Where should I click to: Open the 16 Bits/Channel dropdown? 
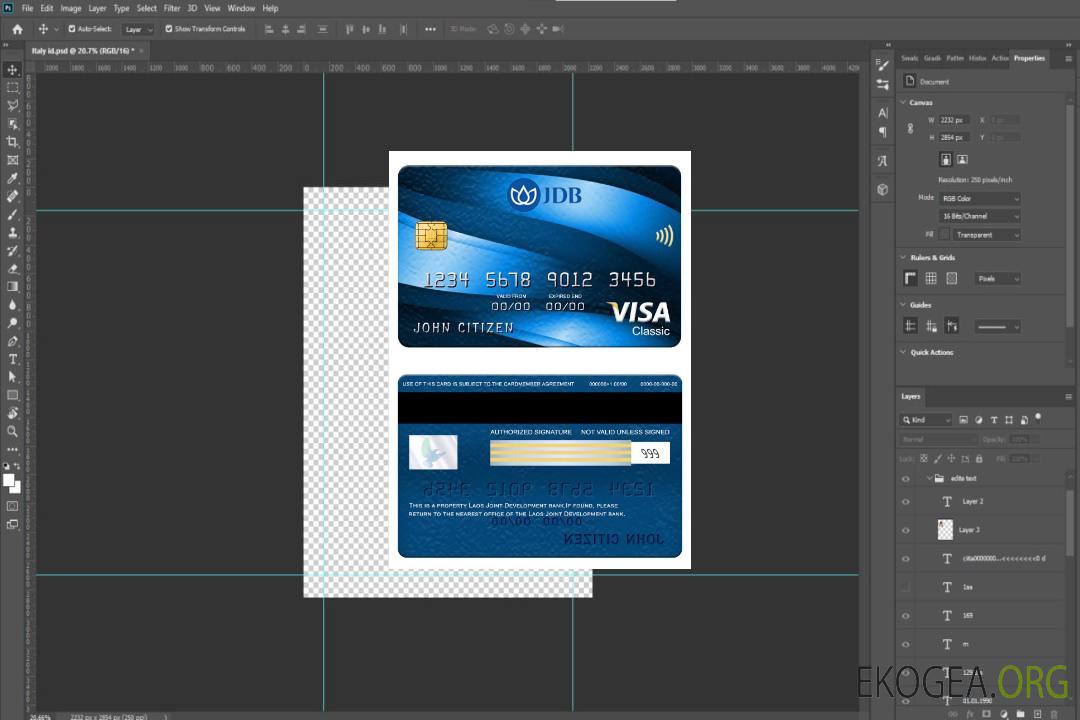pos(979,216)
